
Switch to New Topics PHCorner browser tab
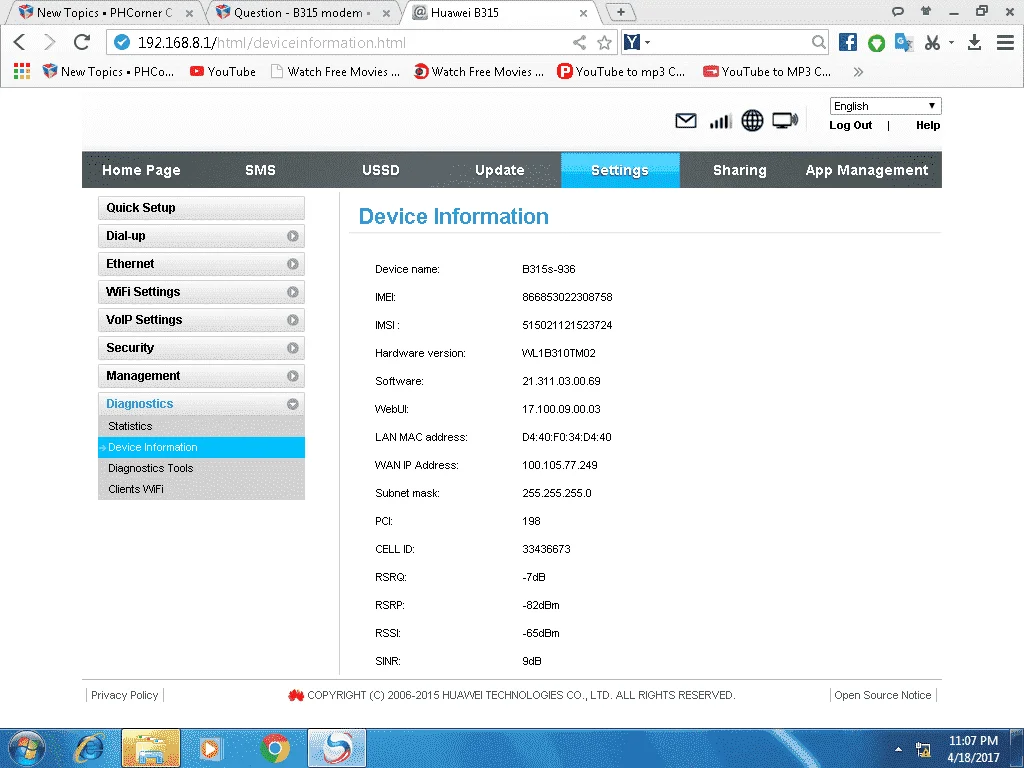click(x=104, y=12)
